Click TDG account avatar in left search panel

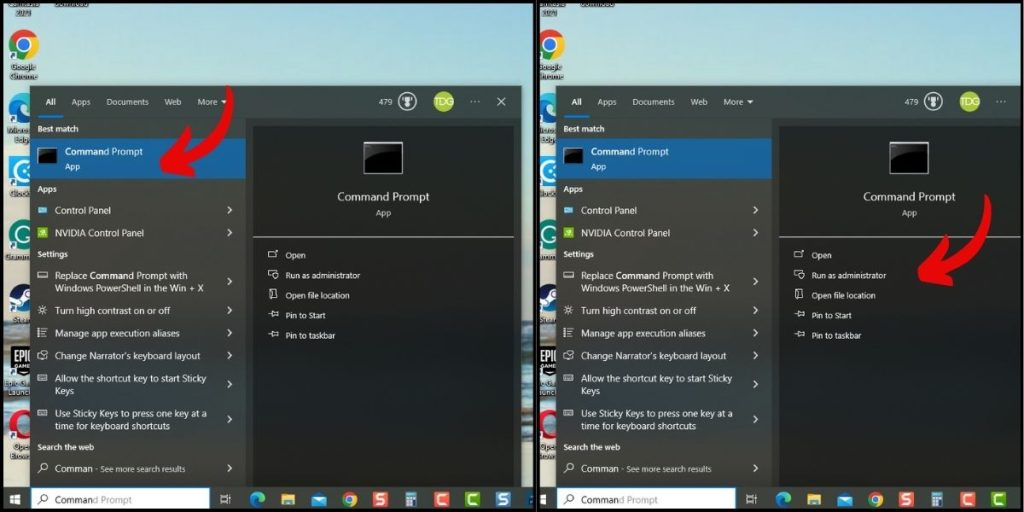443,102
